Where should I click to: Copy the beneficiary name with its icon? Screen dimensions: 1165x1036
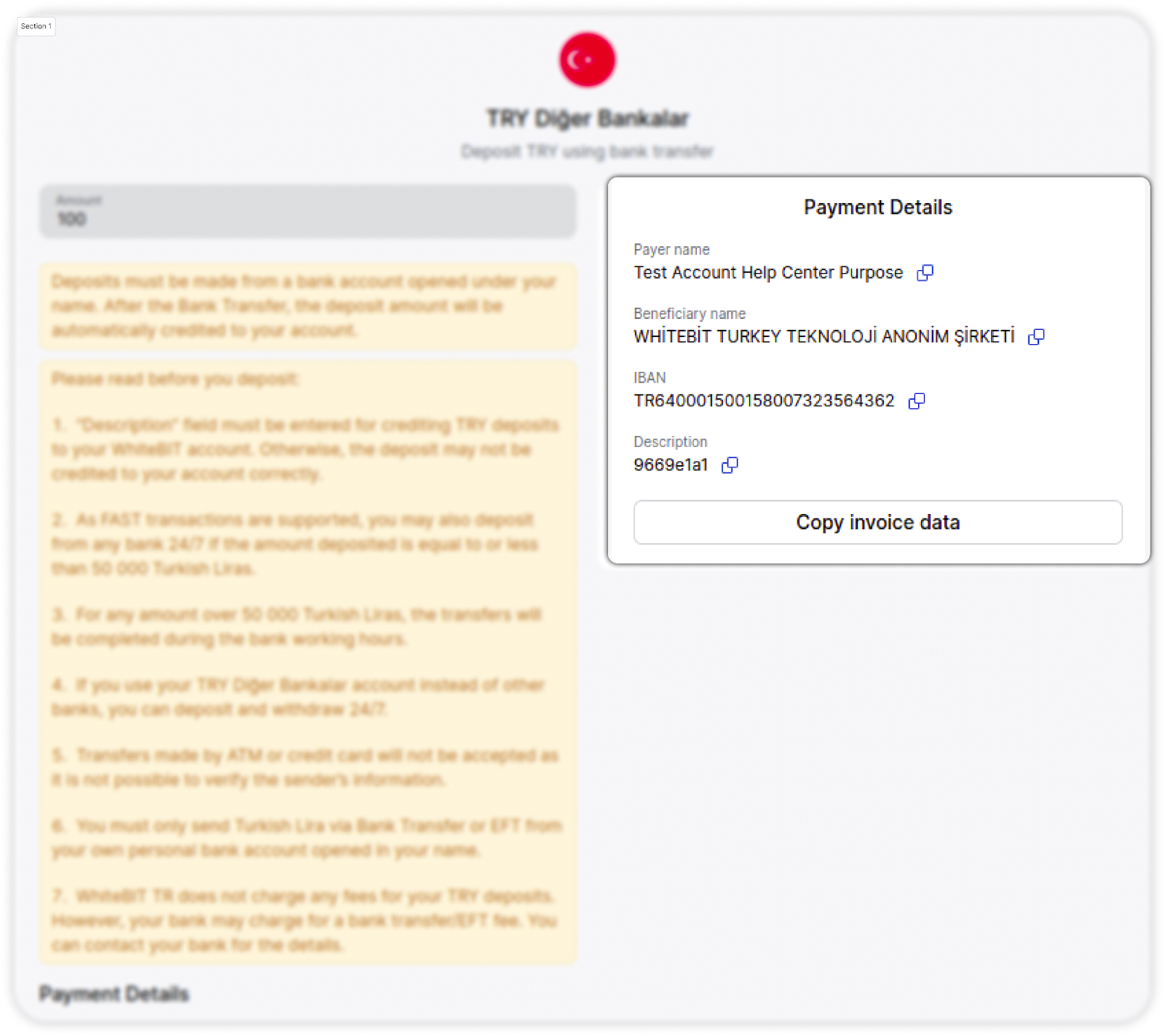coord(1035,337)
